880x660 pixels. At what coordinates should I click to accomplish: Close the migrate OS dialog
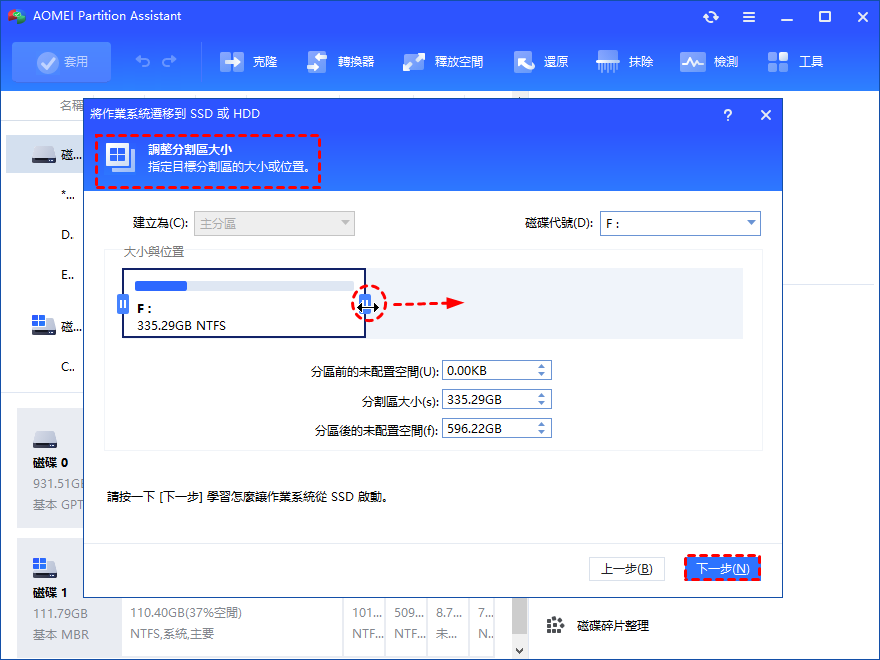coord(766,115)
